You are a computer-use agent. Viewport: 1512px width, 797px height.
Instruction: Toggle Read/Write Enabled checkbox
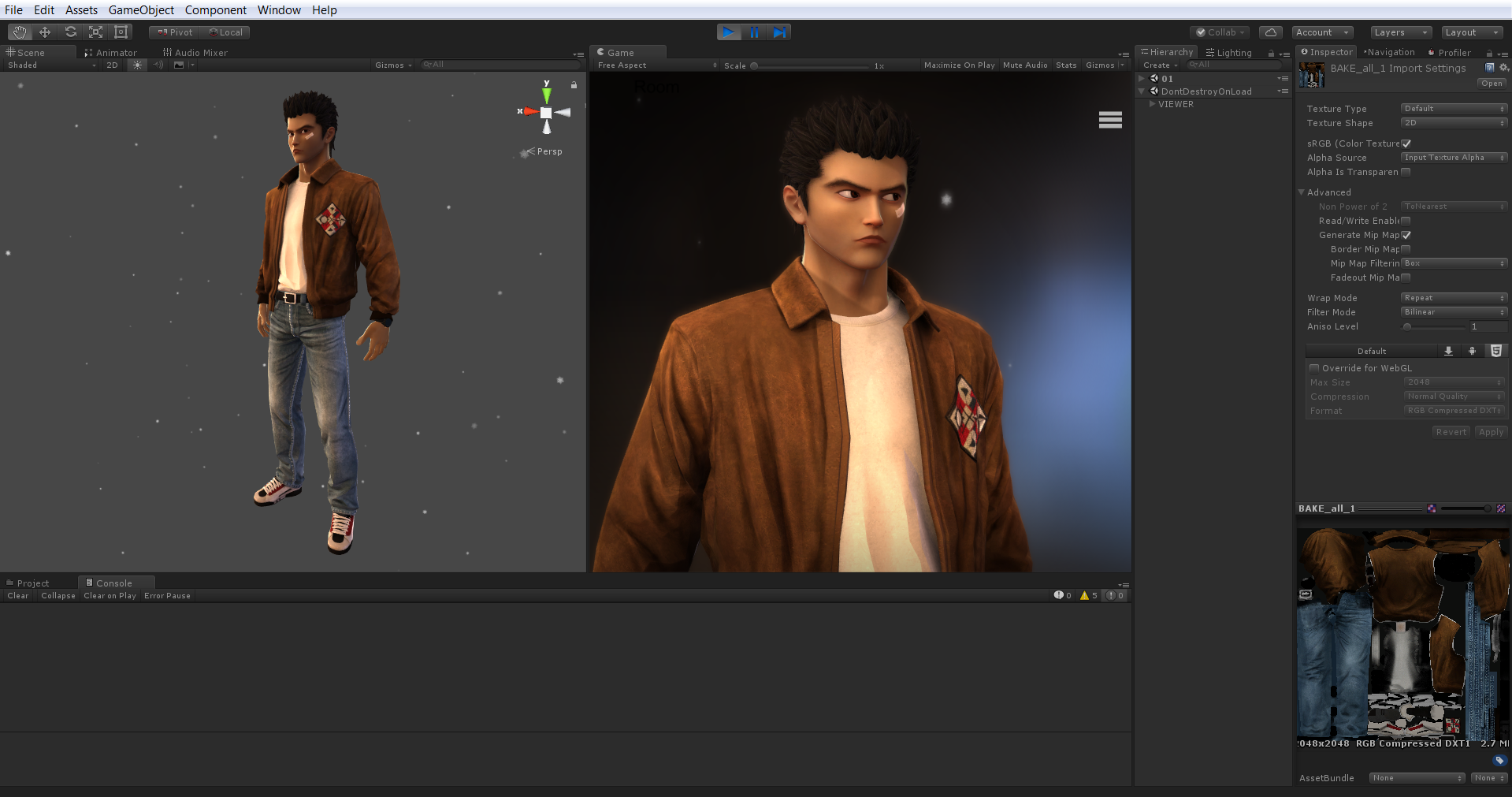1406,221
